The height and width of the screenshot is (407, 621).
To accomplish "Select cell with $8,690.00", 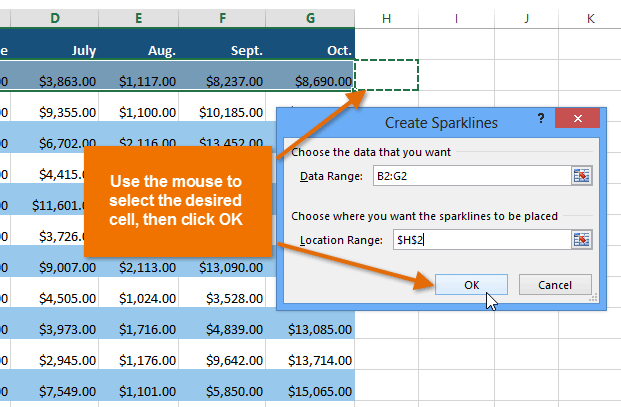I will (310, 76).
